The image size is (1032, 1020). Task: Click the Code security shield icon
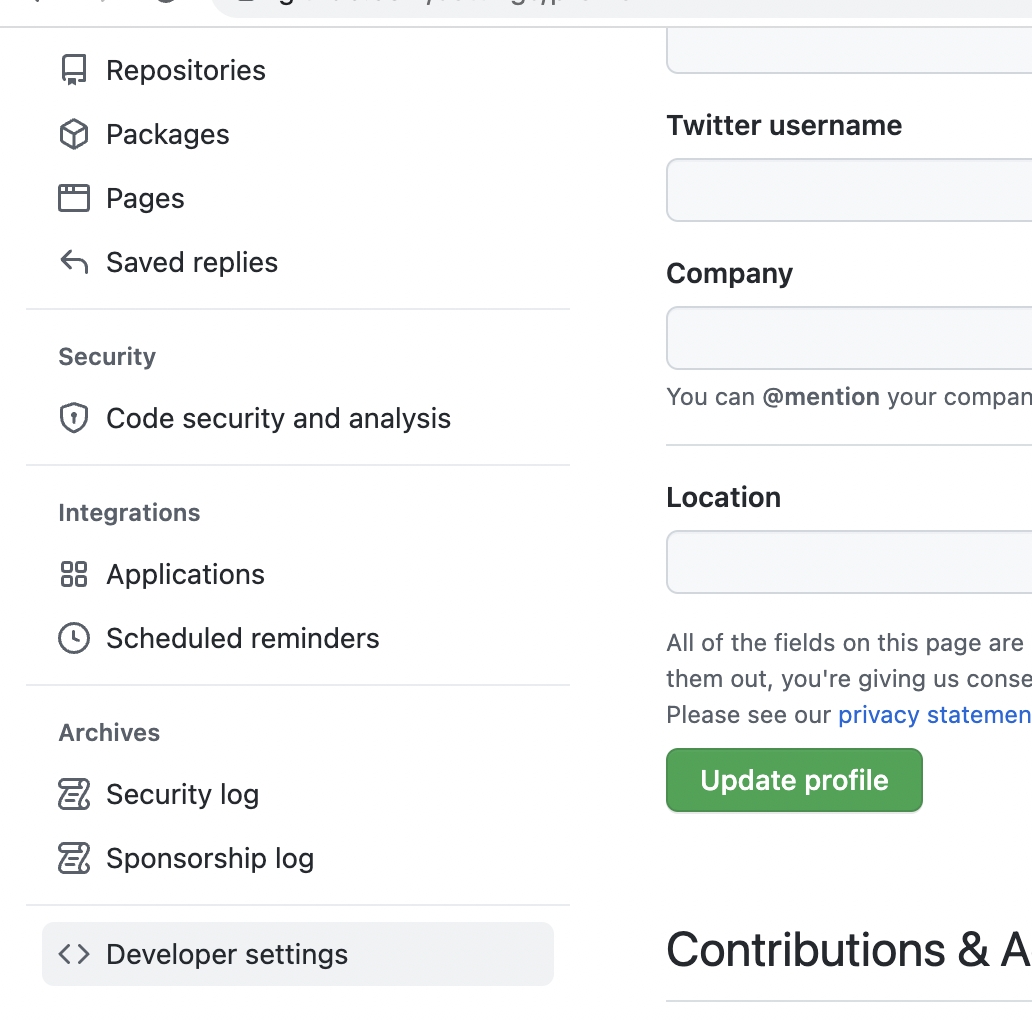[74, 418]
